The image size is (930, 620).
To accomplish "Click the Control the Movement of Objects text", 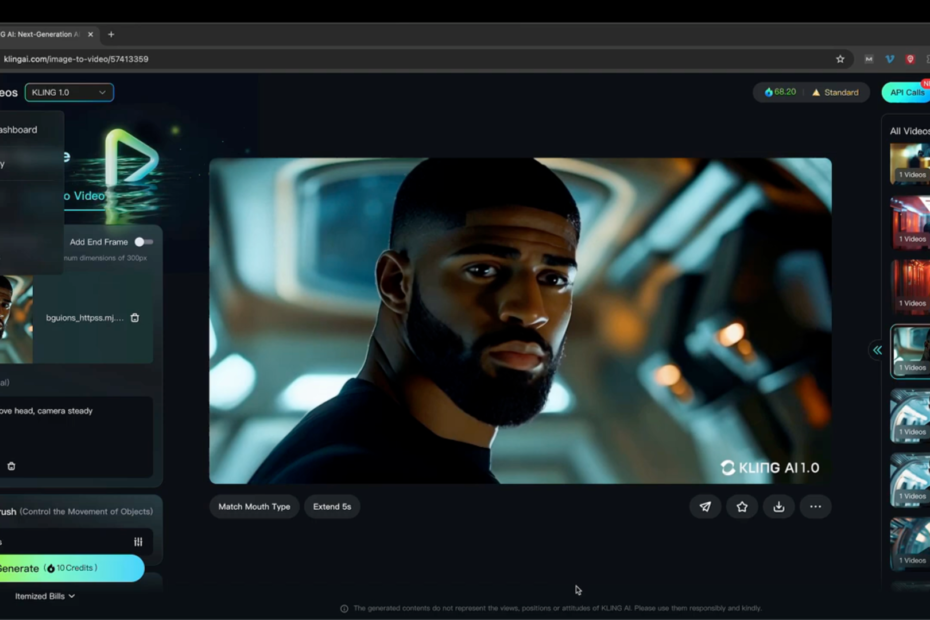I will pyautogui.click(x=86, y=511).
